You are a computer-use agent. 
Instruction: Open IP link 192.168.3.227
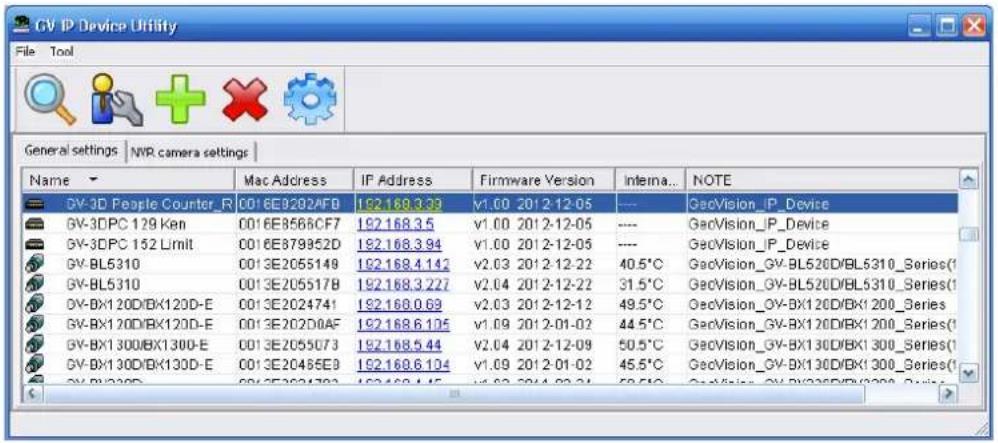(404, 285)
